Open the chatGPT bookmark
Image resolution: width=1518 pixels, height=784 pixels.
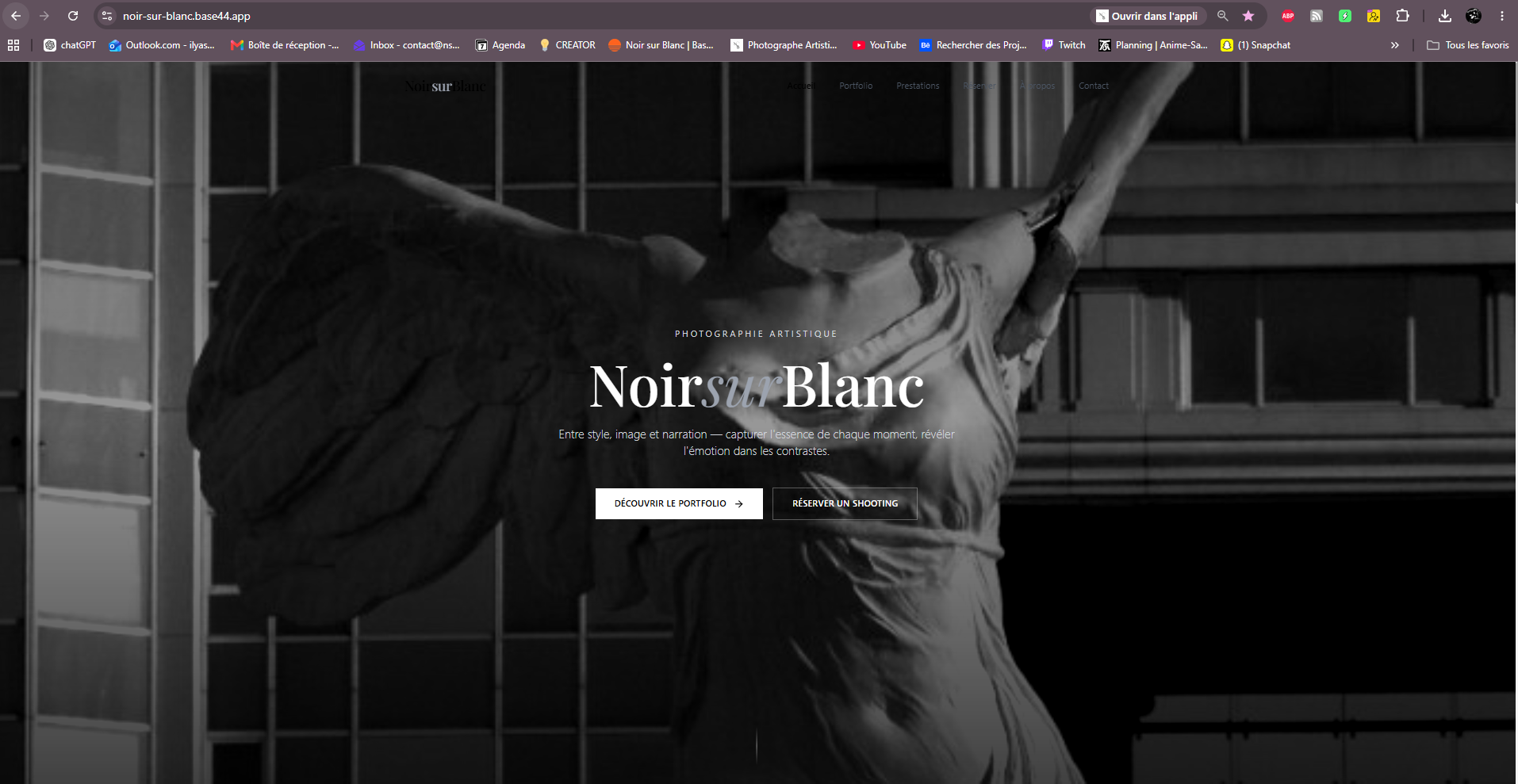(70, 45)
